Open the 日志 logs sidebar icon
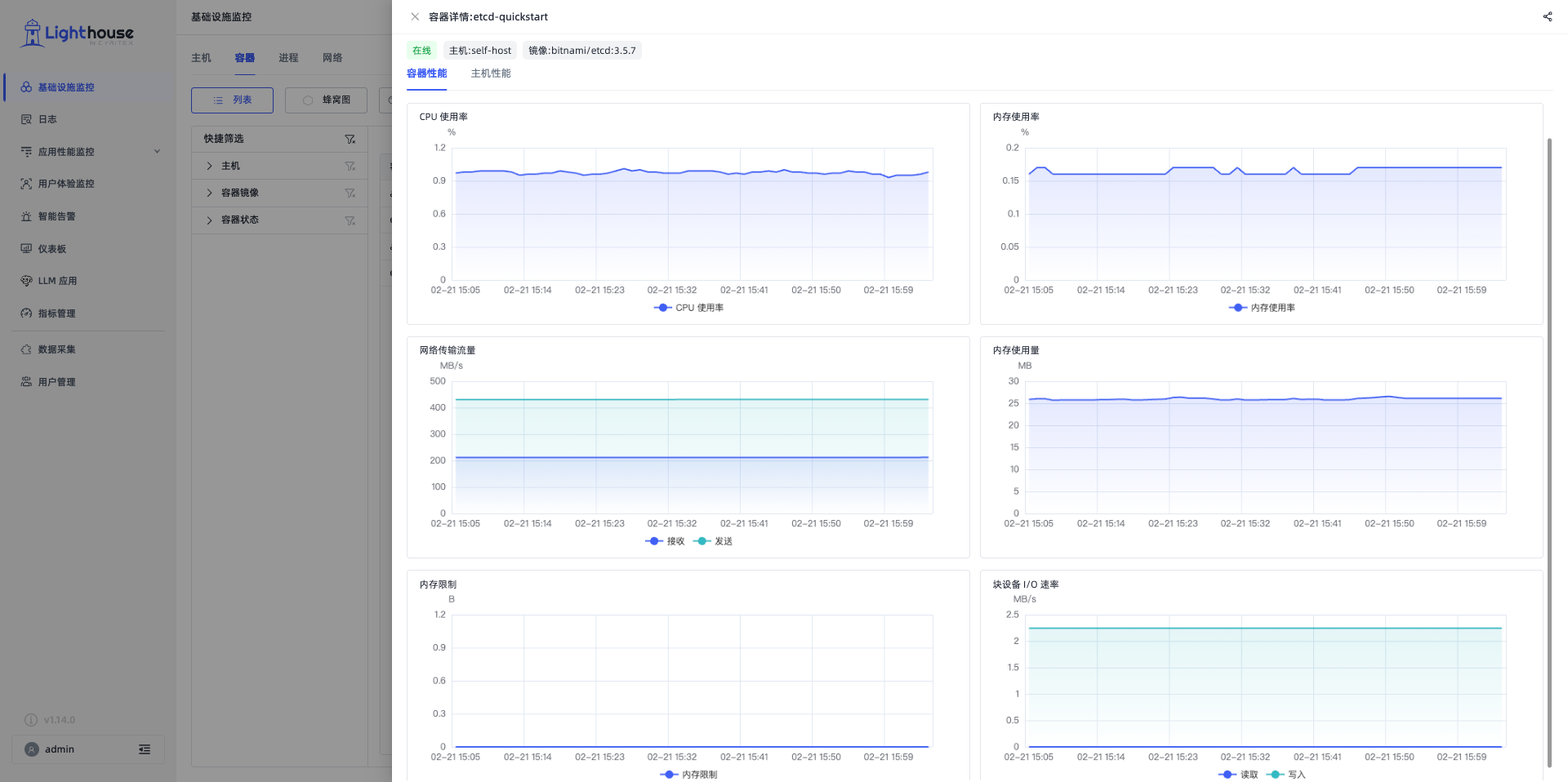 (x=26, y=119)
